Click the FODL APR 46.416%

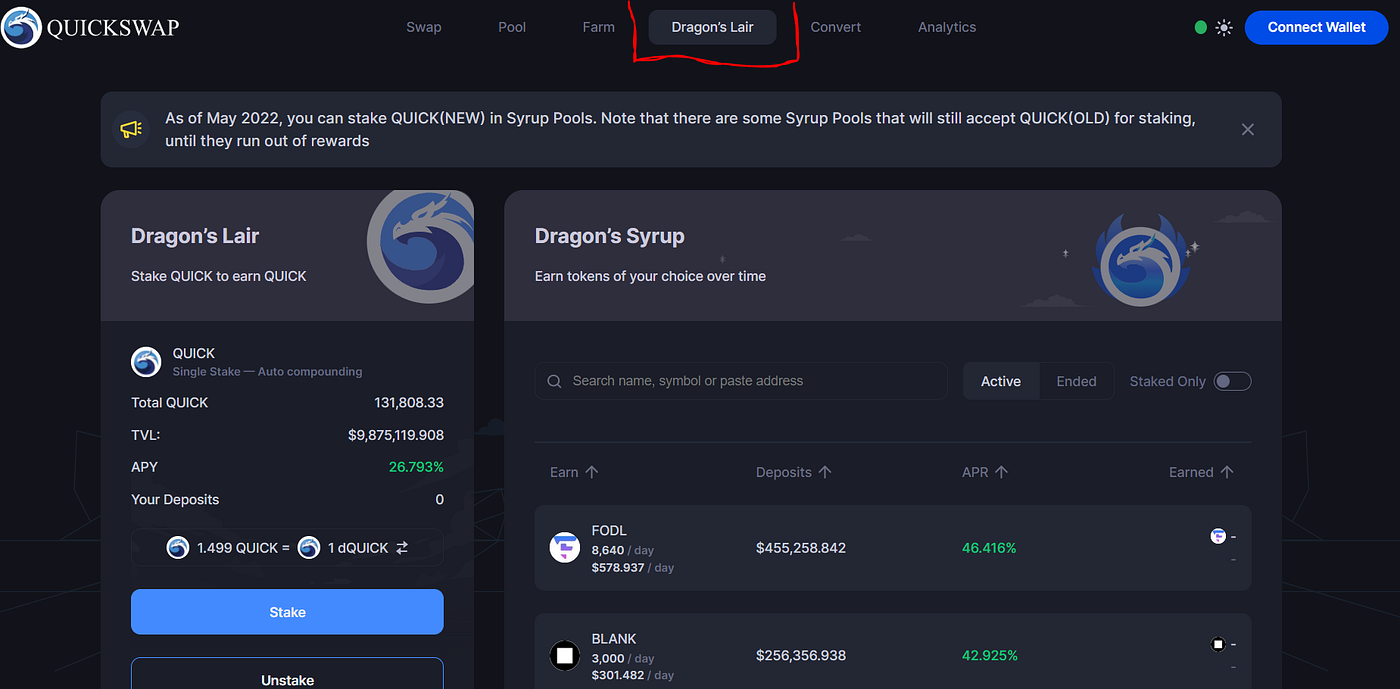pos(989,548)
